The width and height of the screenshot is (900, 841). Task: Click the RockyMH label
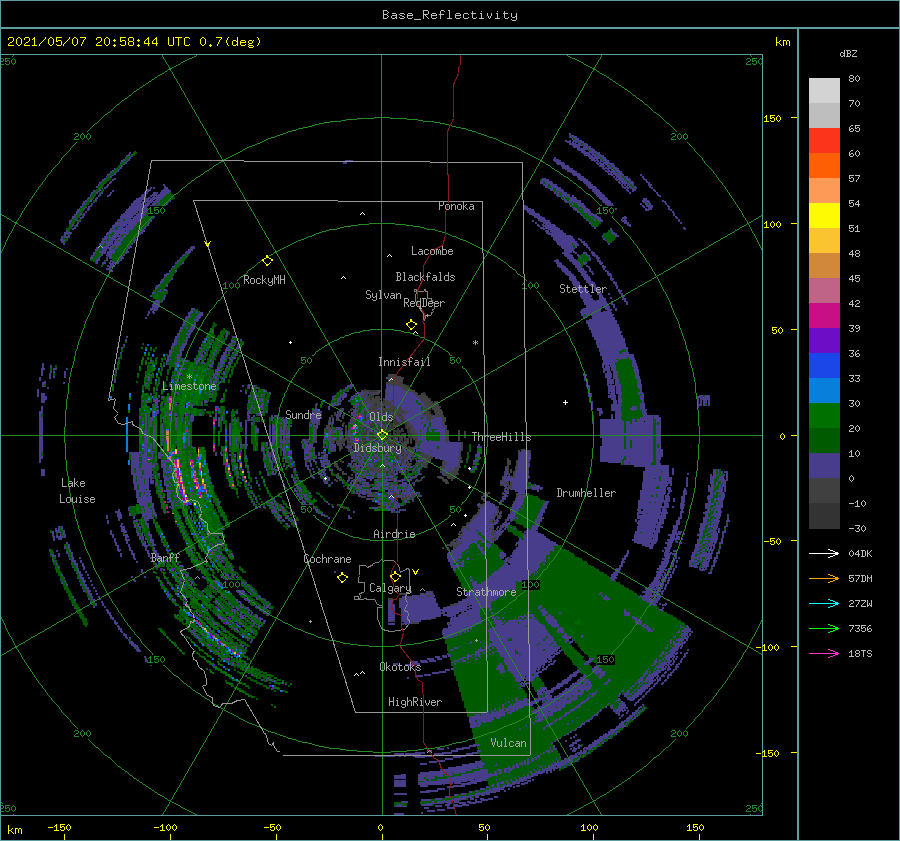point(264,280)
